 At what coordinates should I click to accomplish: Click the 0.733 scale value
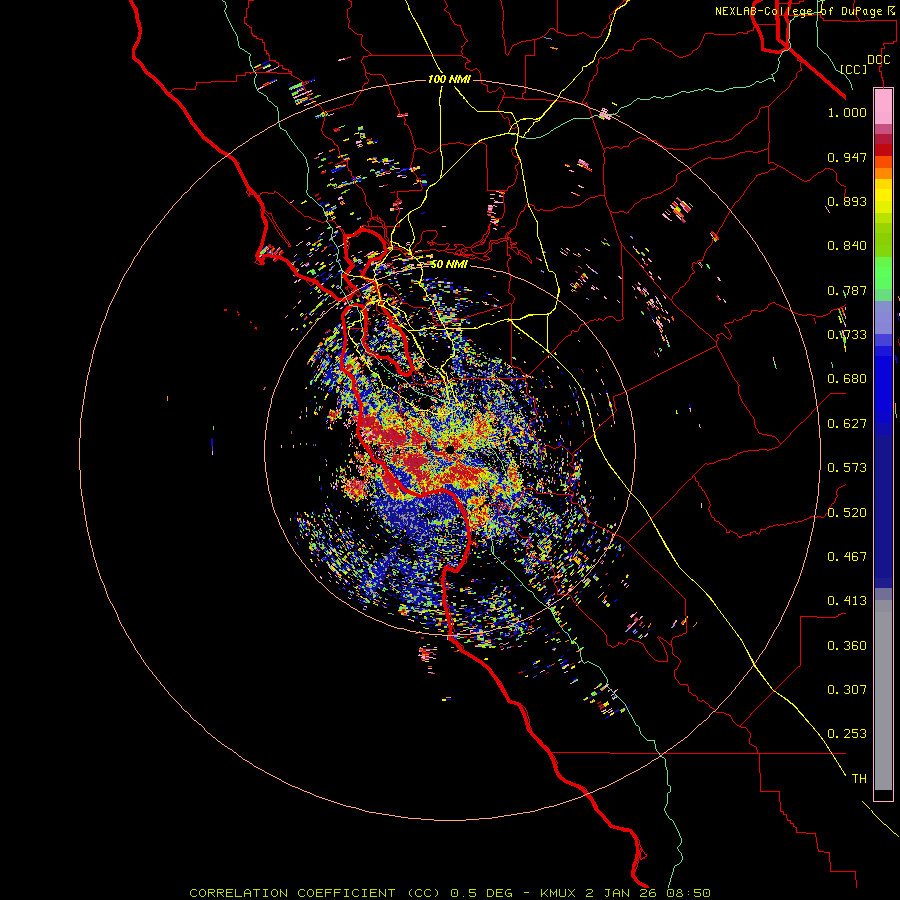click(847, 335)
